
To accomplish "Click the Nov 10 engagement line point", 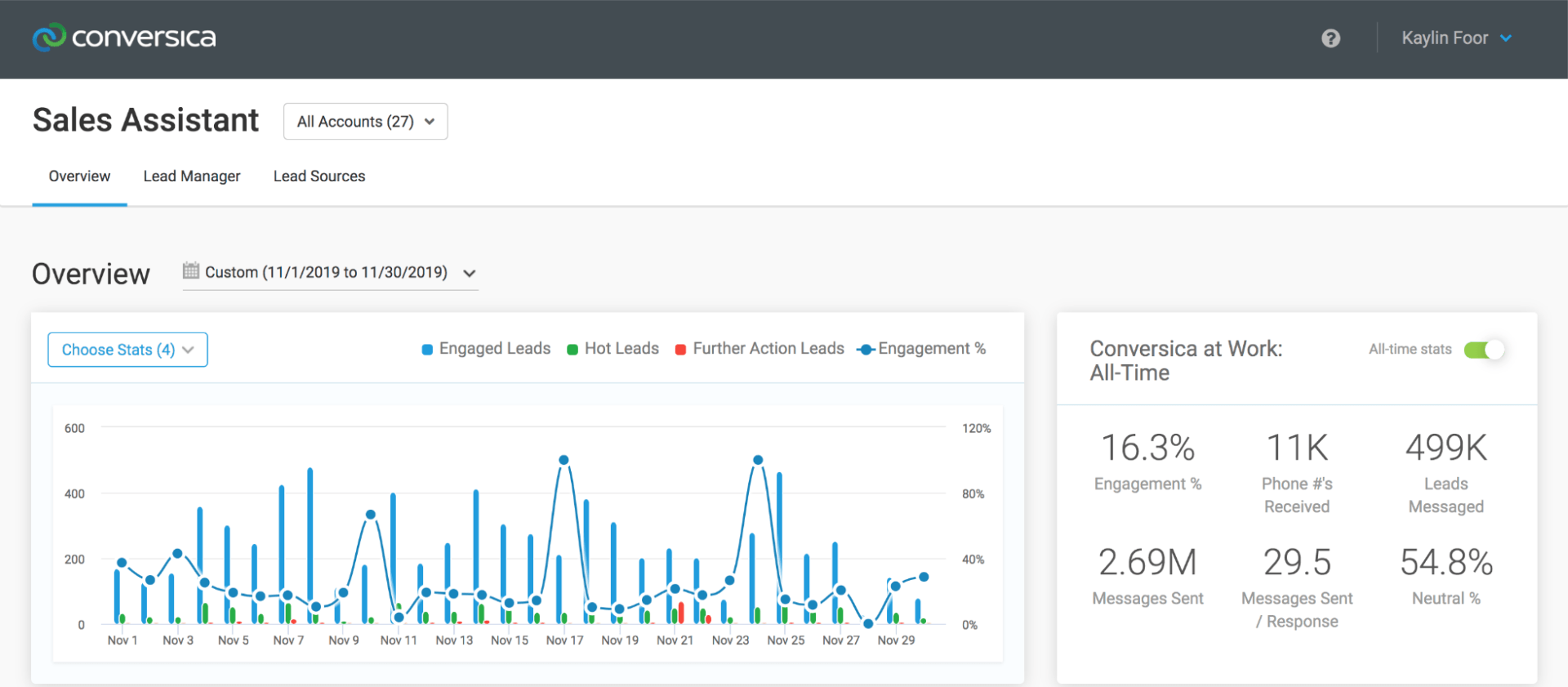I will click(371, 515).
